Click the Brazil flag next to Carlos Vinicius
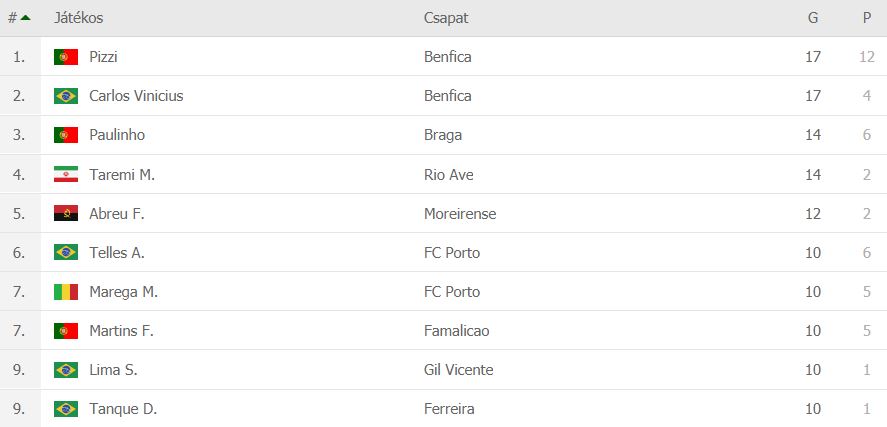Screen dimensions: 887x427 [66, 96]
